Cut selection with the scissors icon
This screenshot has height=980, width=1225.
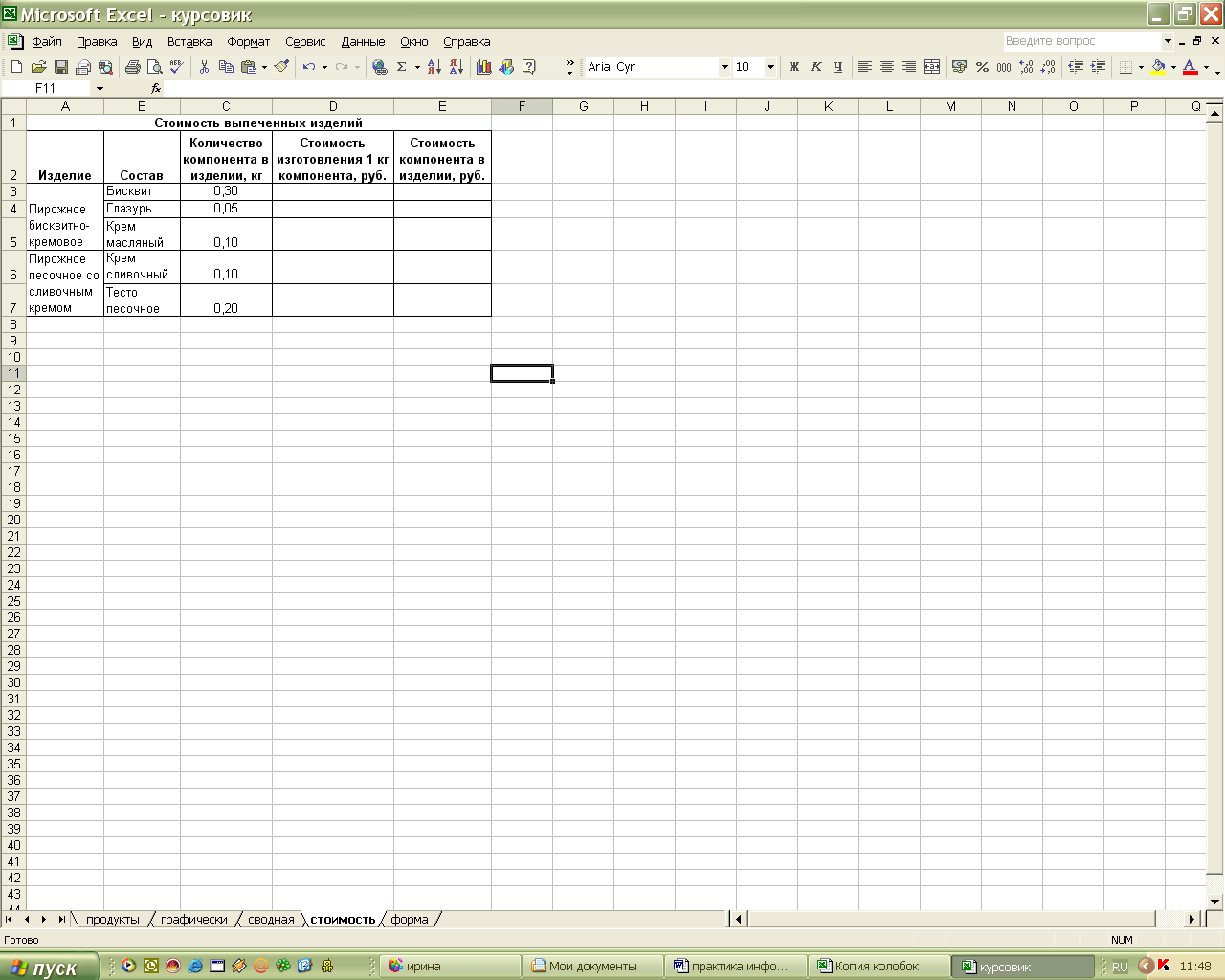pyautogui.click(x=204, y=67)
